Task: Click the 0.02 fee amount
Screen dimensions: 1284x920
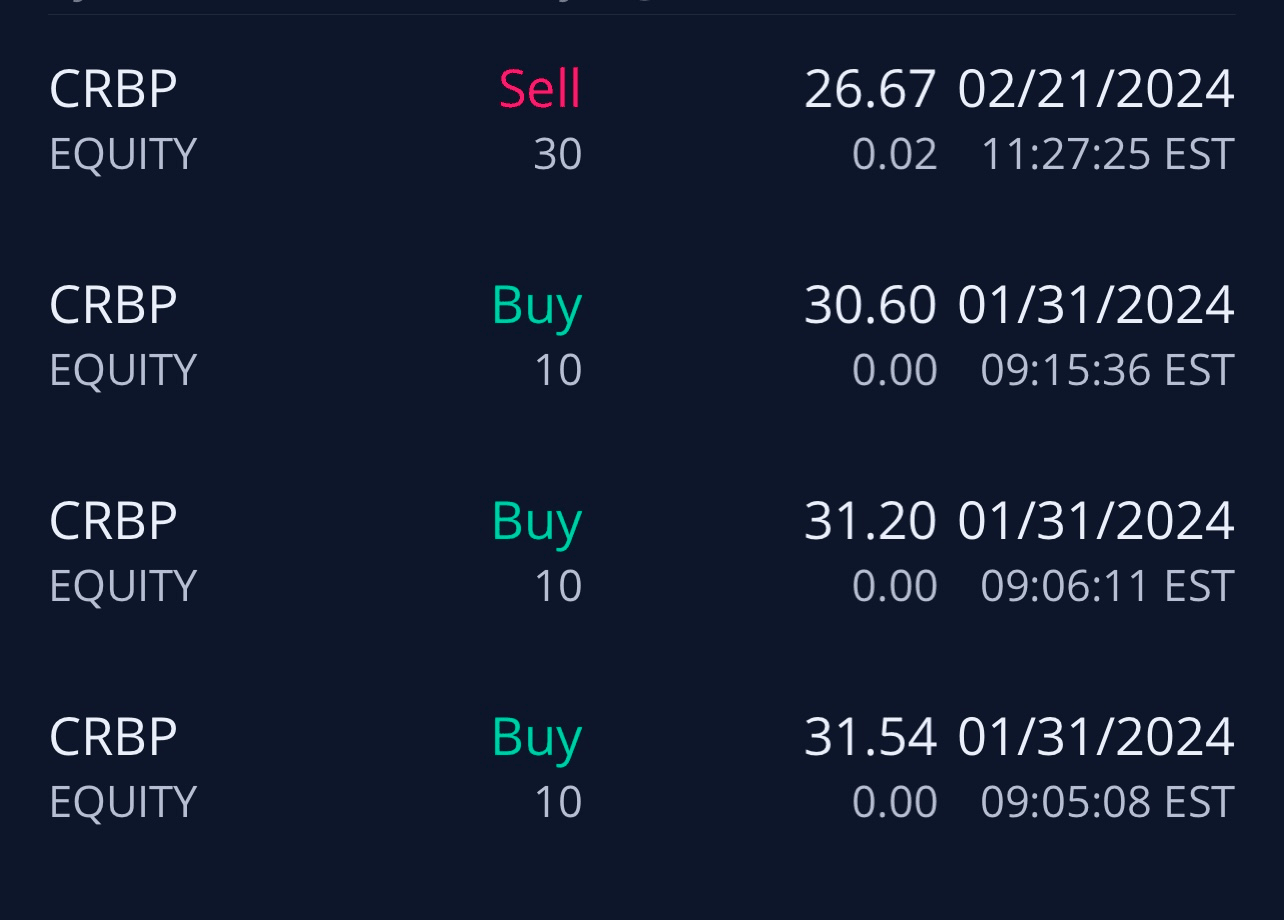Action: [895, 155]
